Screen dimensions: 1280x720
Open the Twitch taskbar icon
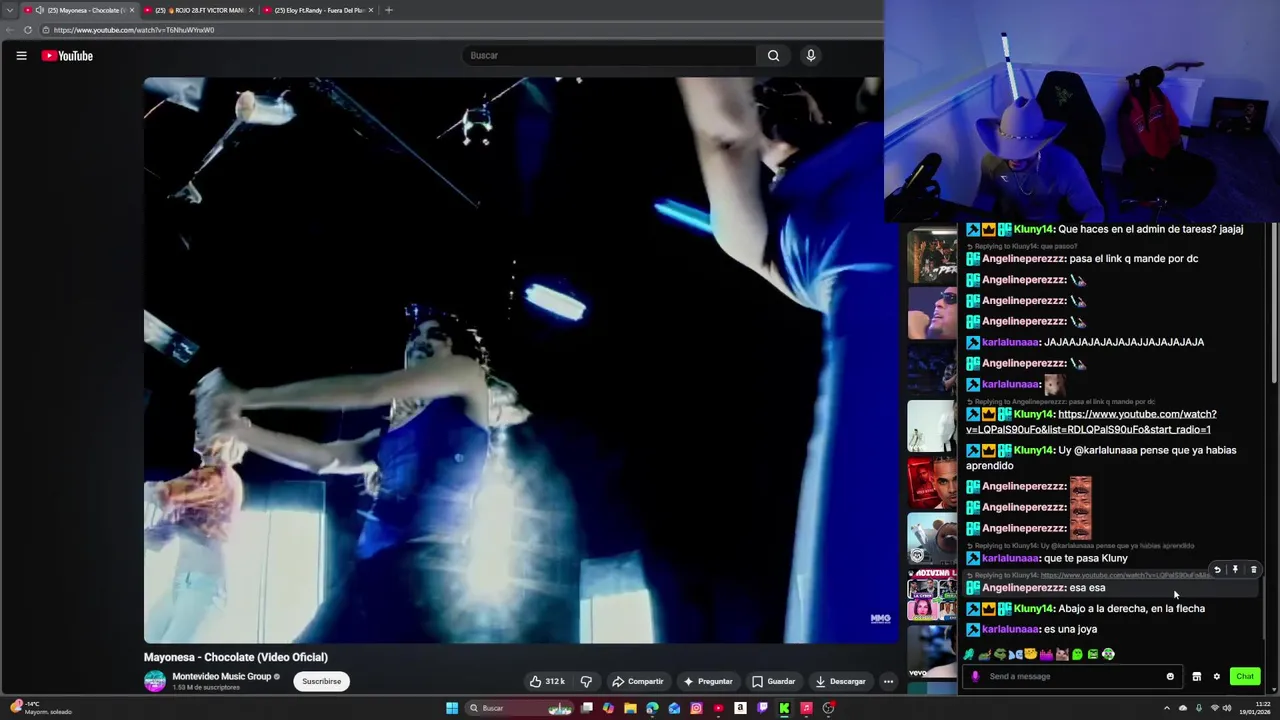tap(762, 708)
